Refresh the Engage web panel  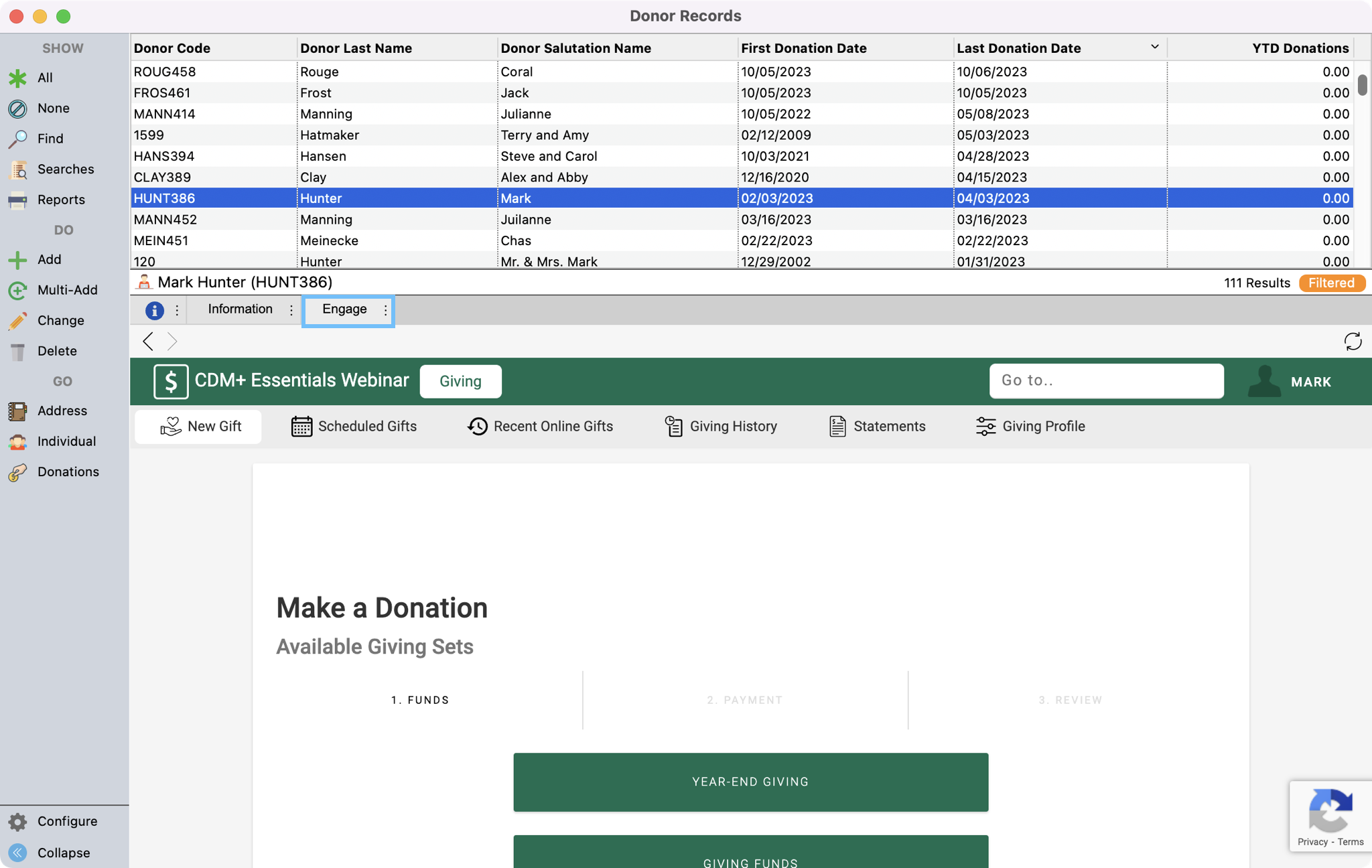point(1353,342)
